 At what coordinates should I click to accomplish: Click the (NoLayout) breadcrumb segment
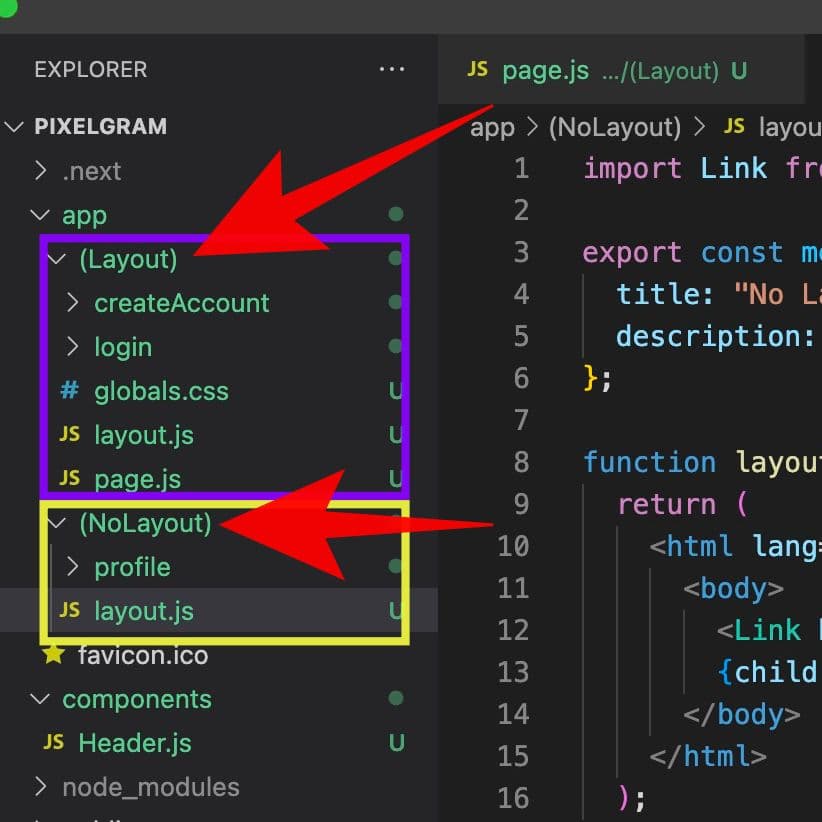coord(615,127)
